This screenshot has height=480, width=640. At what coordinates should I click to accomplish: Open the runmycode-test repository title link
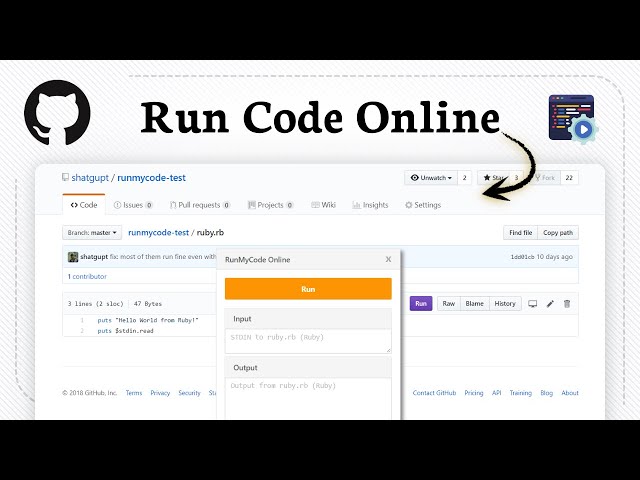[x=151, y=178]
